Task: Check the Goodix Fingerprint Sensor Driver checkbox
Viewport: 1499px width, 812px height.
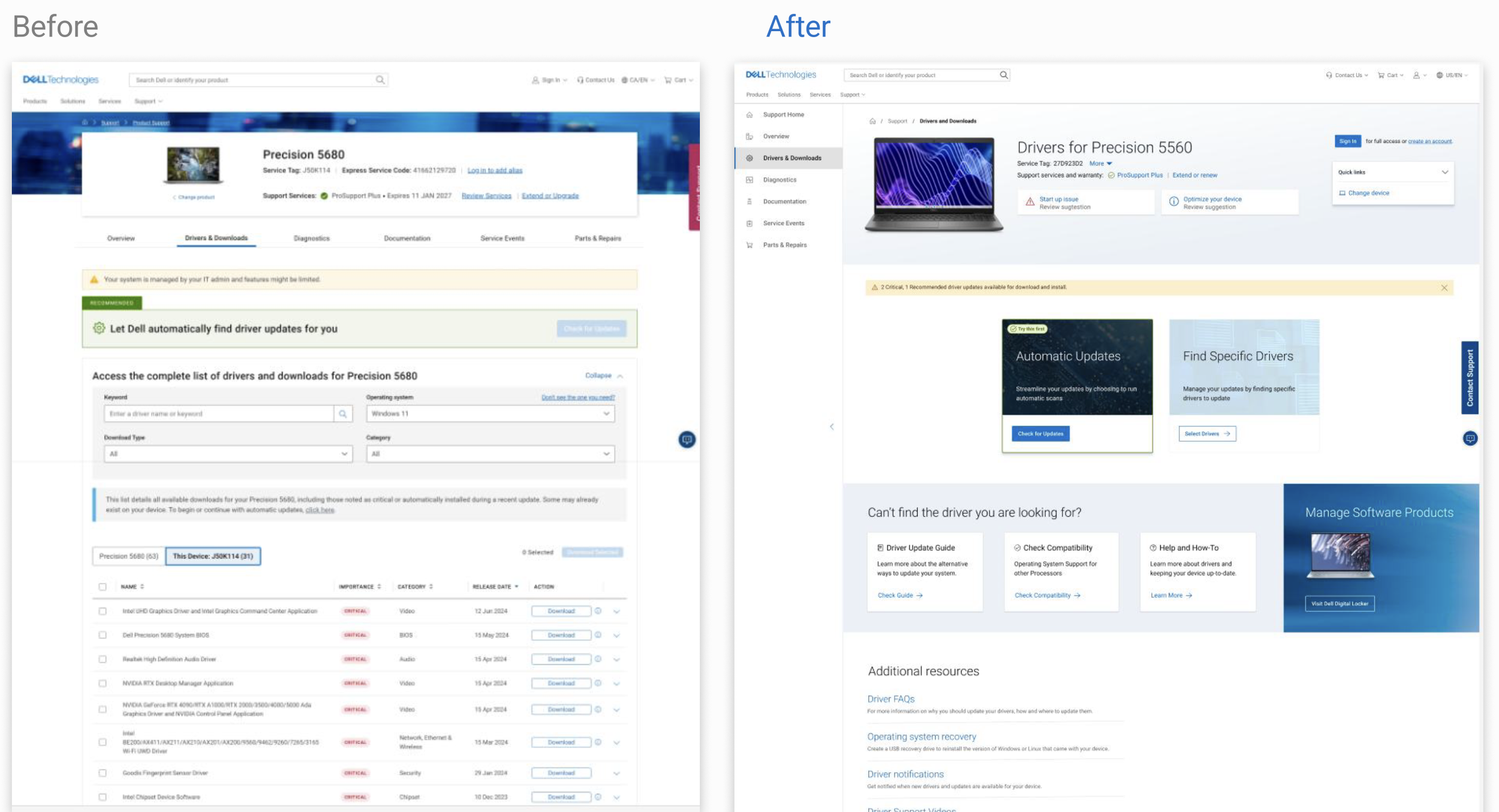Action: 103,773
